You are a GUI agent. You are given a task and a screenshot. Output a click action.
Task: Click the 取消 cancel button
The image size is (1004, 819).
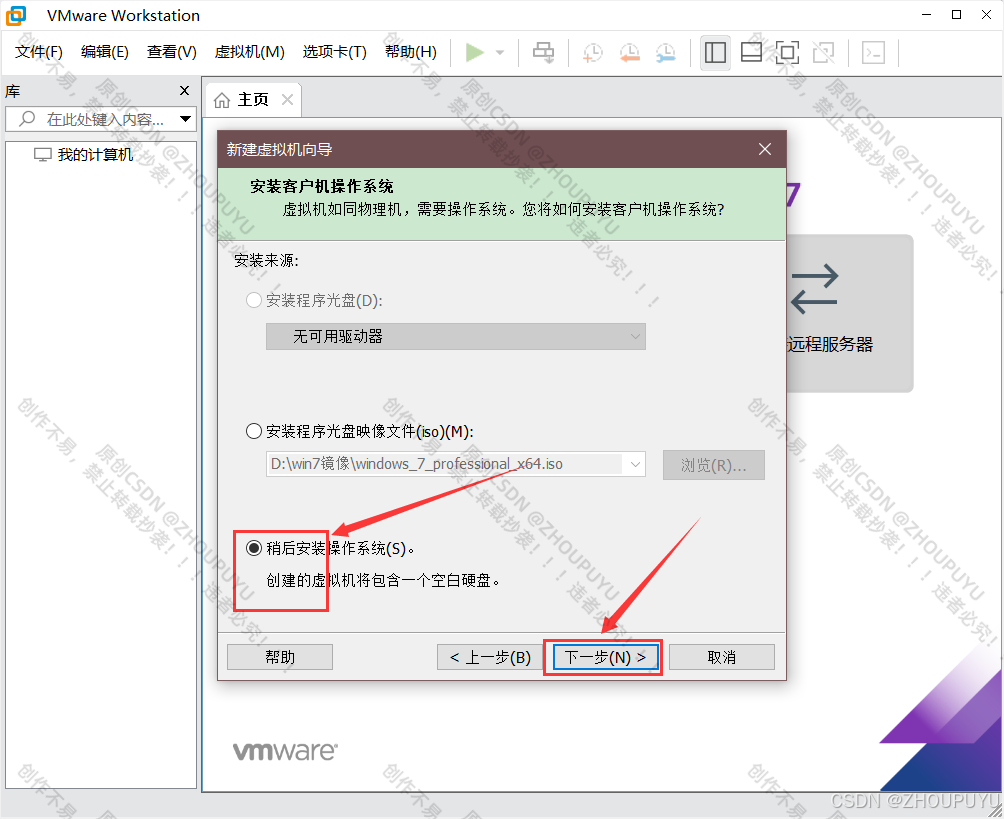(x=722, y=657)
